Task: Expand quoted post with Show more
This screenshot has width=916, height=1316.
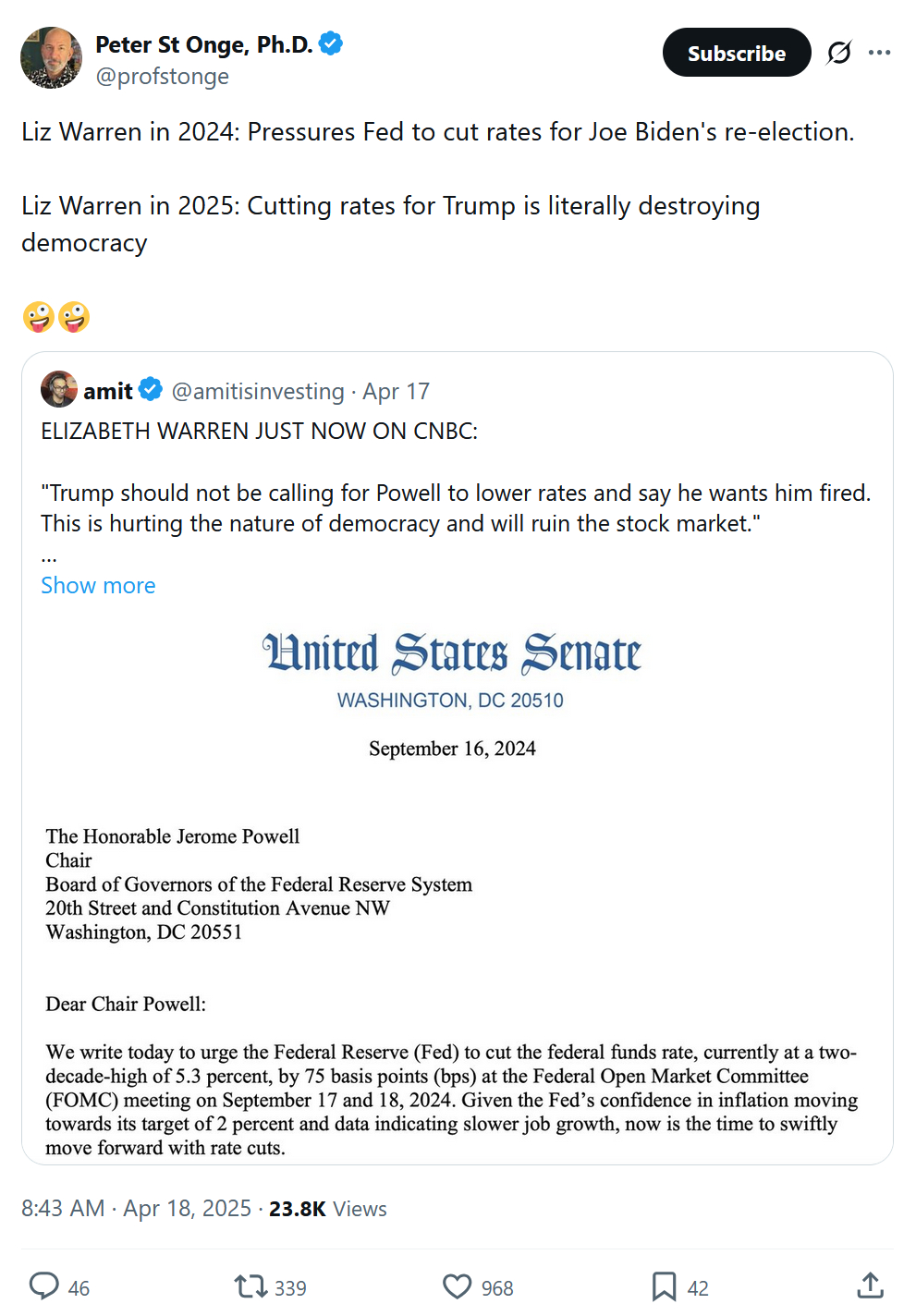Action: tap(98, 586)
